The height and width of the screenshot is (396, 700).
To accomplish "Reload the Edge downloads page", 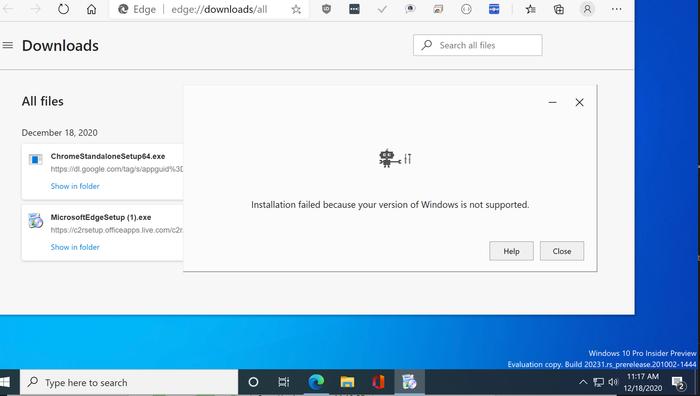I will pyautogui.click(x=63, y=9).
